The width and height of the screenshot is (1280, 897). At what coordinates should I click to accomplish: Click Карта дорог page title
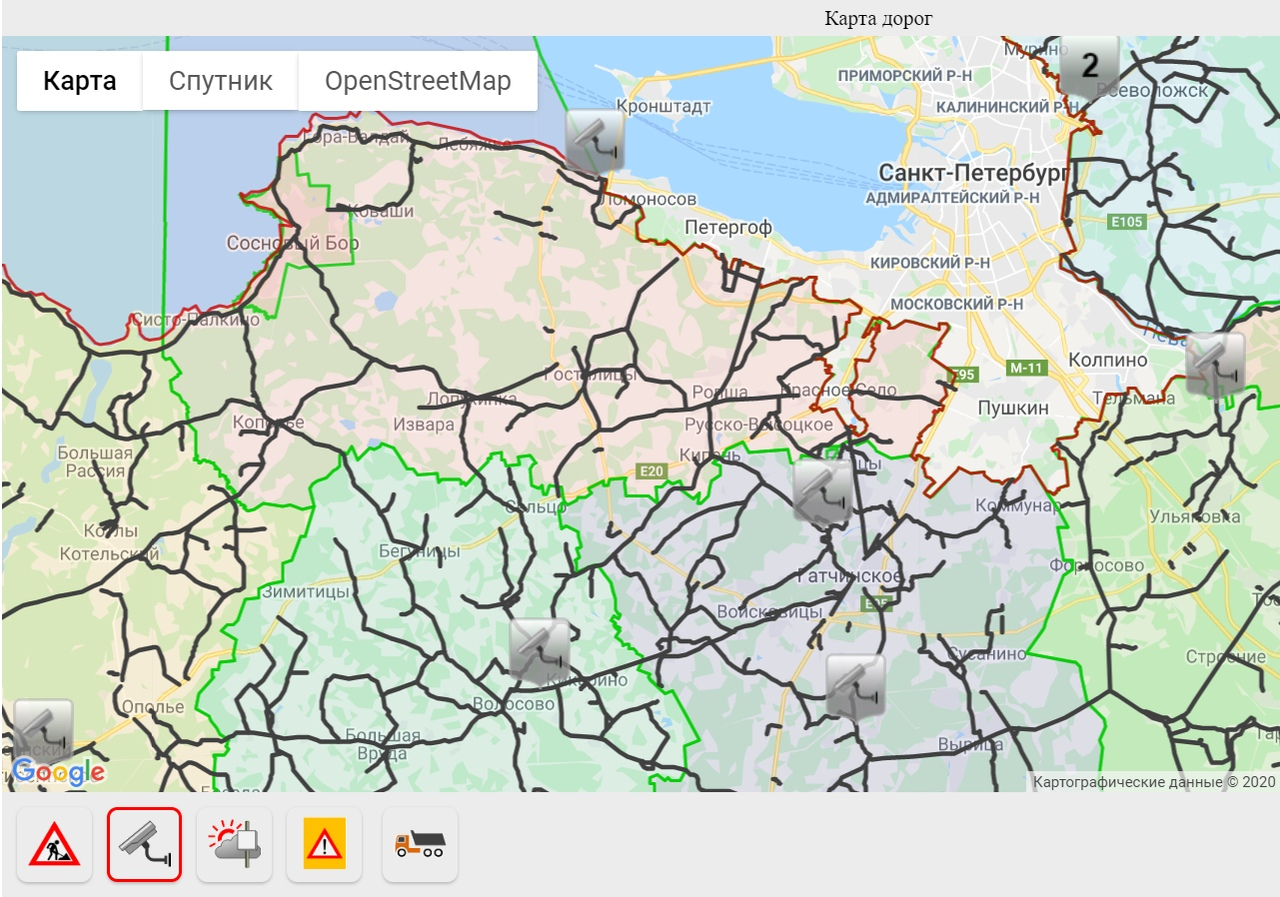point(878,18)
